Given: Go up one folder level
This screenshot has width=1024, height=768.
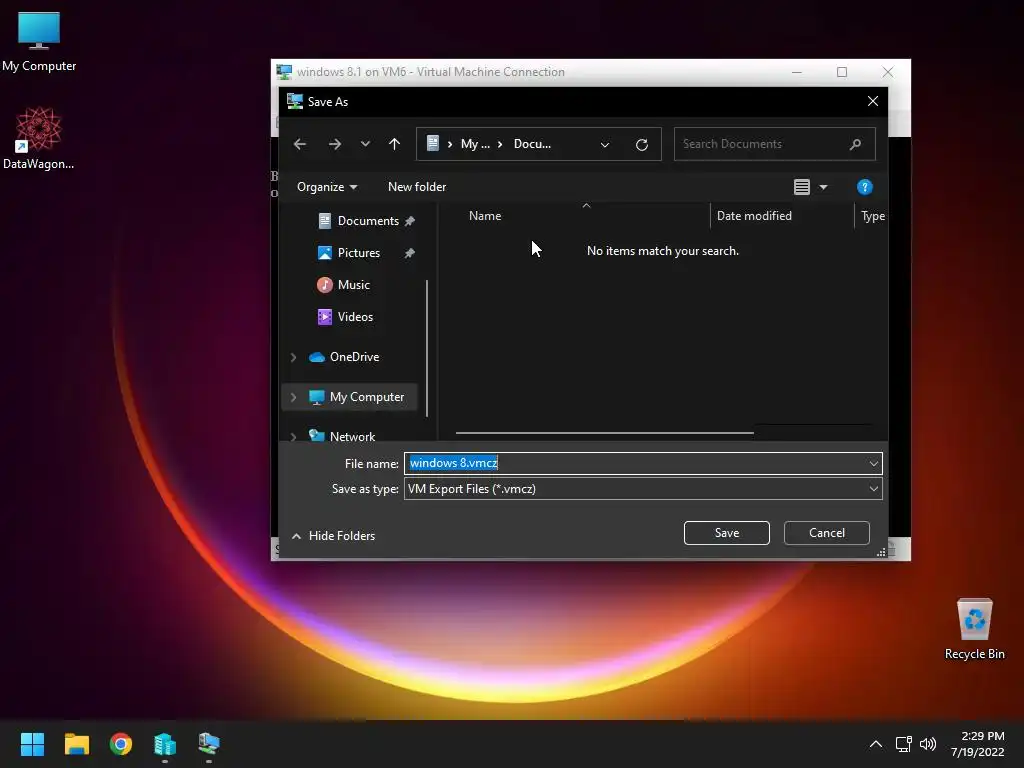Looking at the screenshot, I should tap(394, 144).
